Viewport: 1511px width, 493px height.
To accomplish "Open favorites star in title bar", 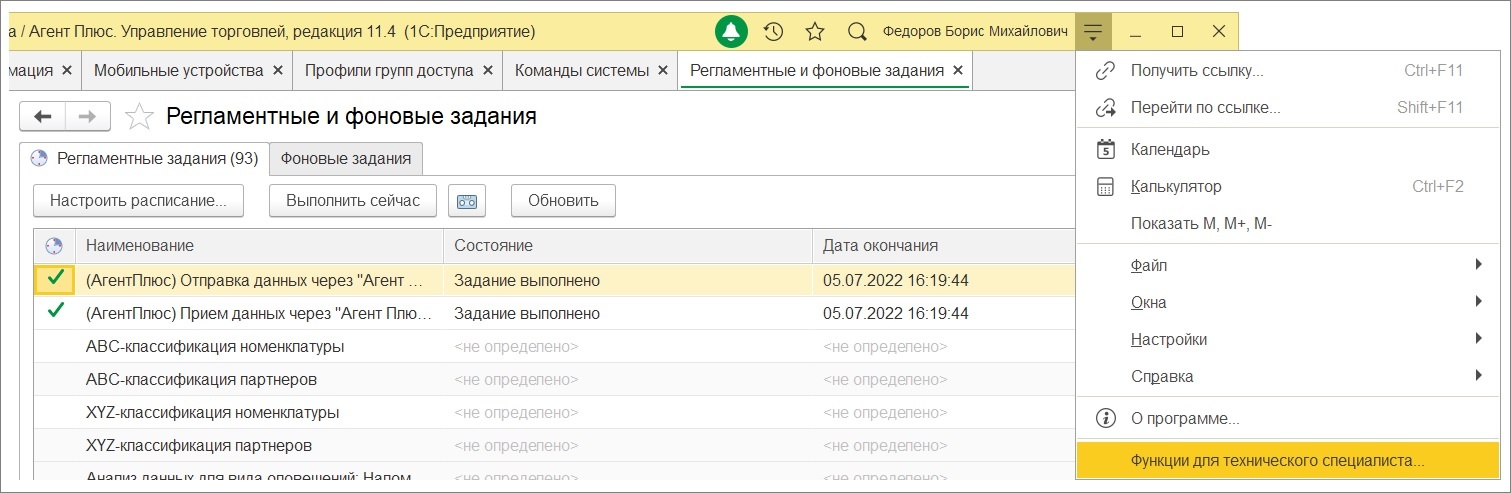I will [815, 32].
